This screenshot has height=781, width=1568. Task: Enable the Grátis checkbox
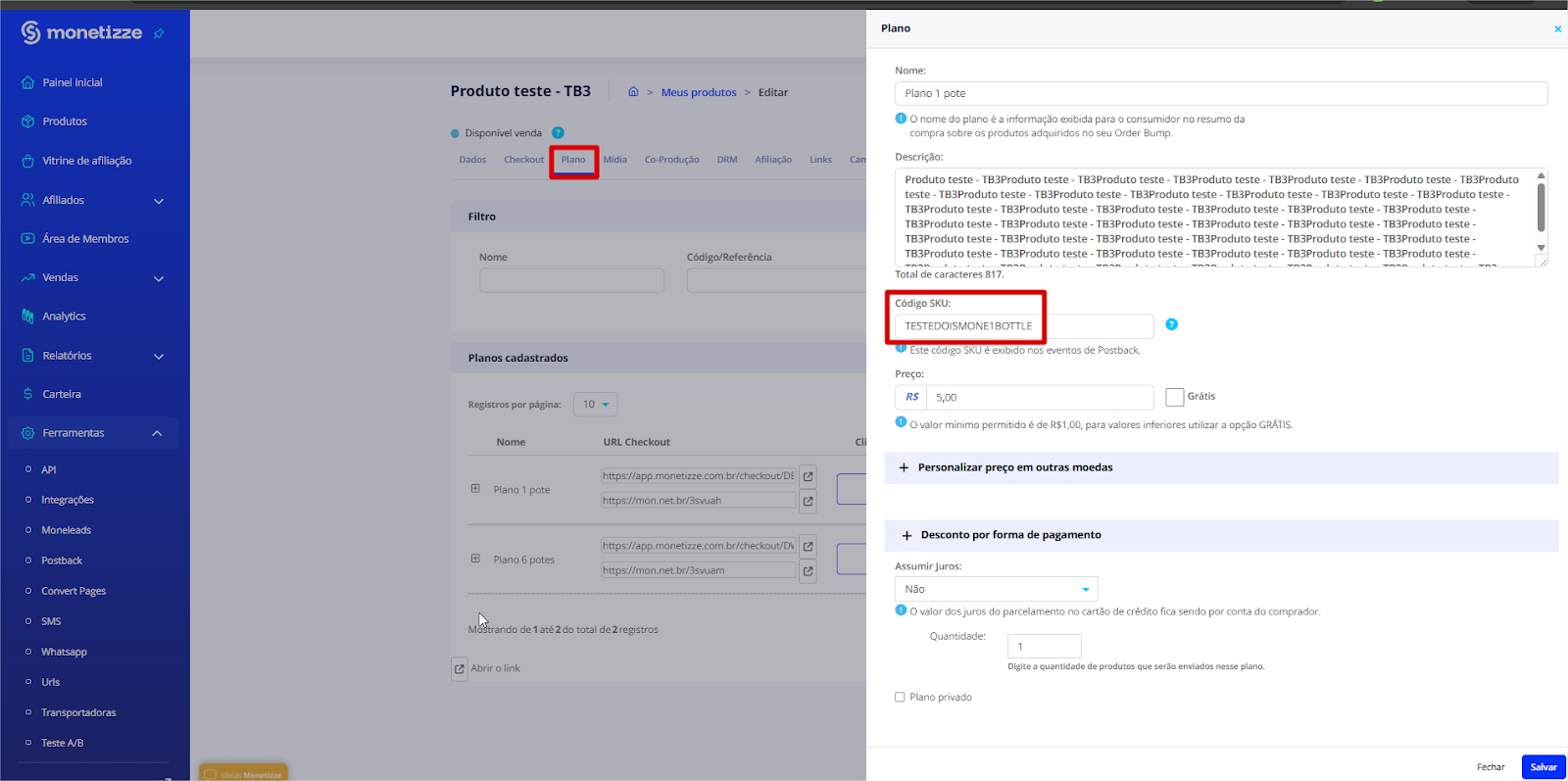(x=1174, y=397)
